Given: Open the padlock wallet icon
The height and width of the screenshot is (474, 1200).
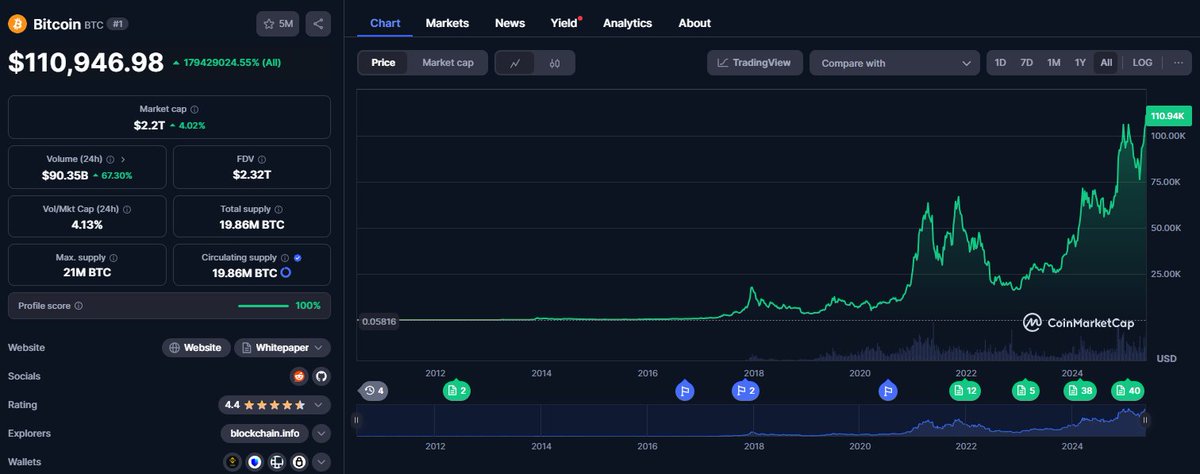Looking at the screenshot, I should pos(300,462).
